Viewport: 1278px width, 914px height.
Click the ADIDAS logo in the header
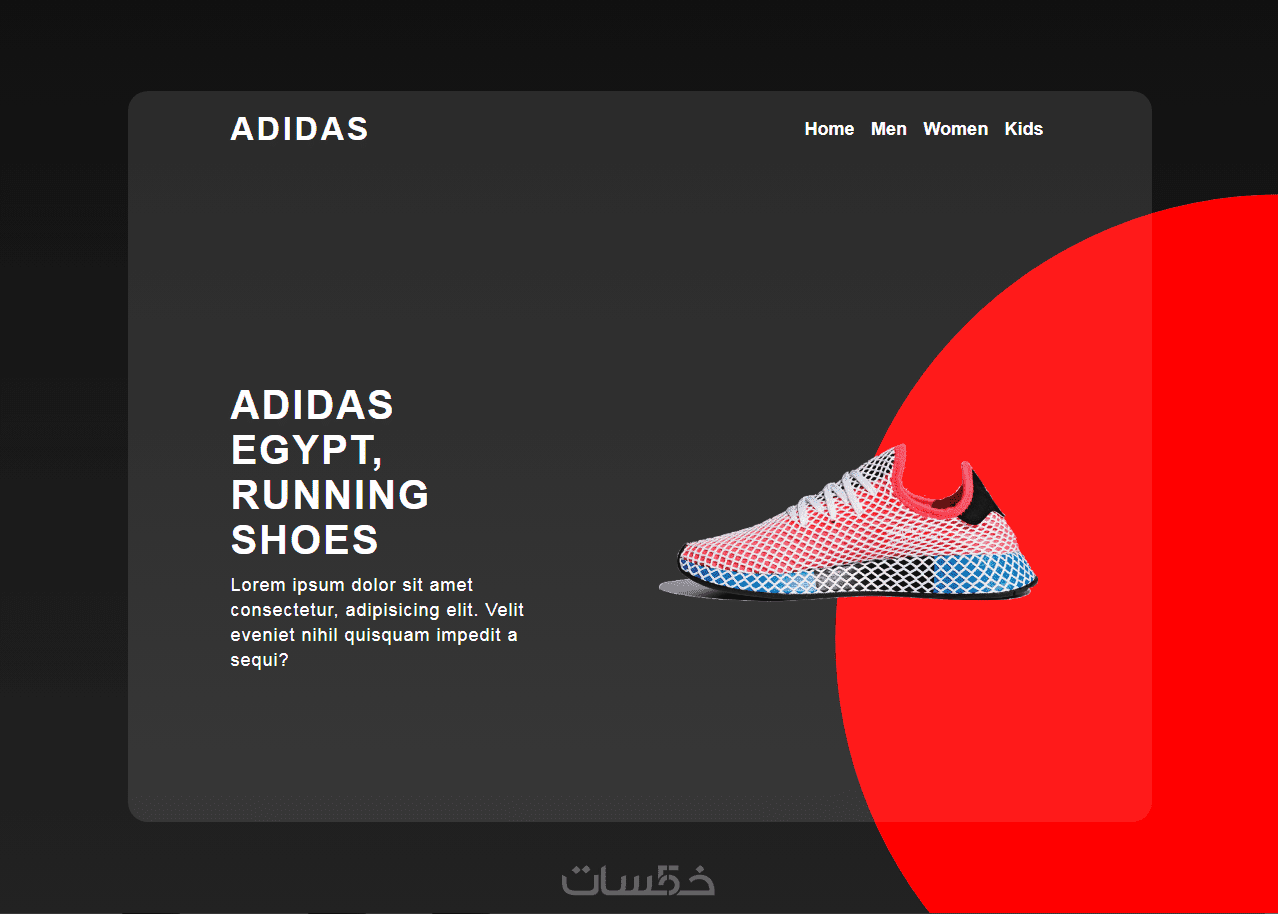300,129
